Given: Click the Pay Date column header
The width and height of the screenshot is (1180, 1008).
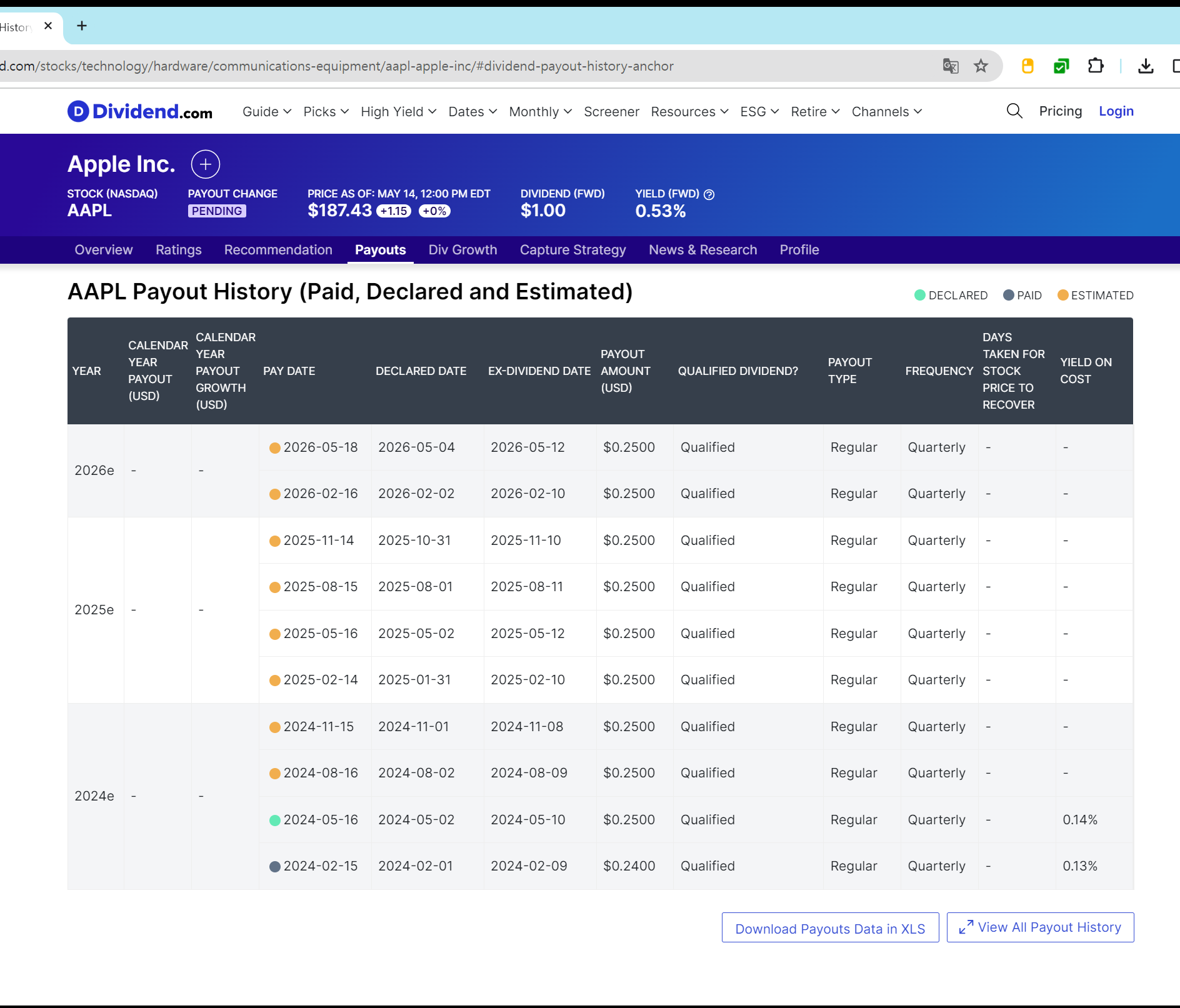Looking at the screenshot, I should (289, 371).
